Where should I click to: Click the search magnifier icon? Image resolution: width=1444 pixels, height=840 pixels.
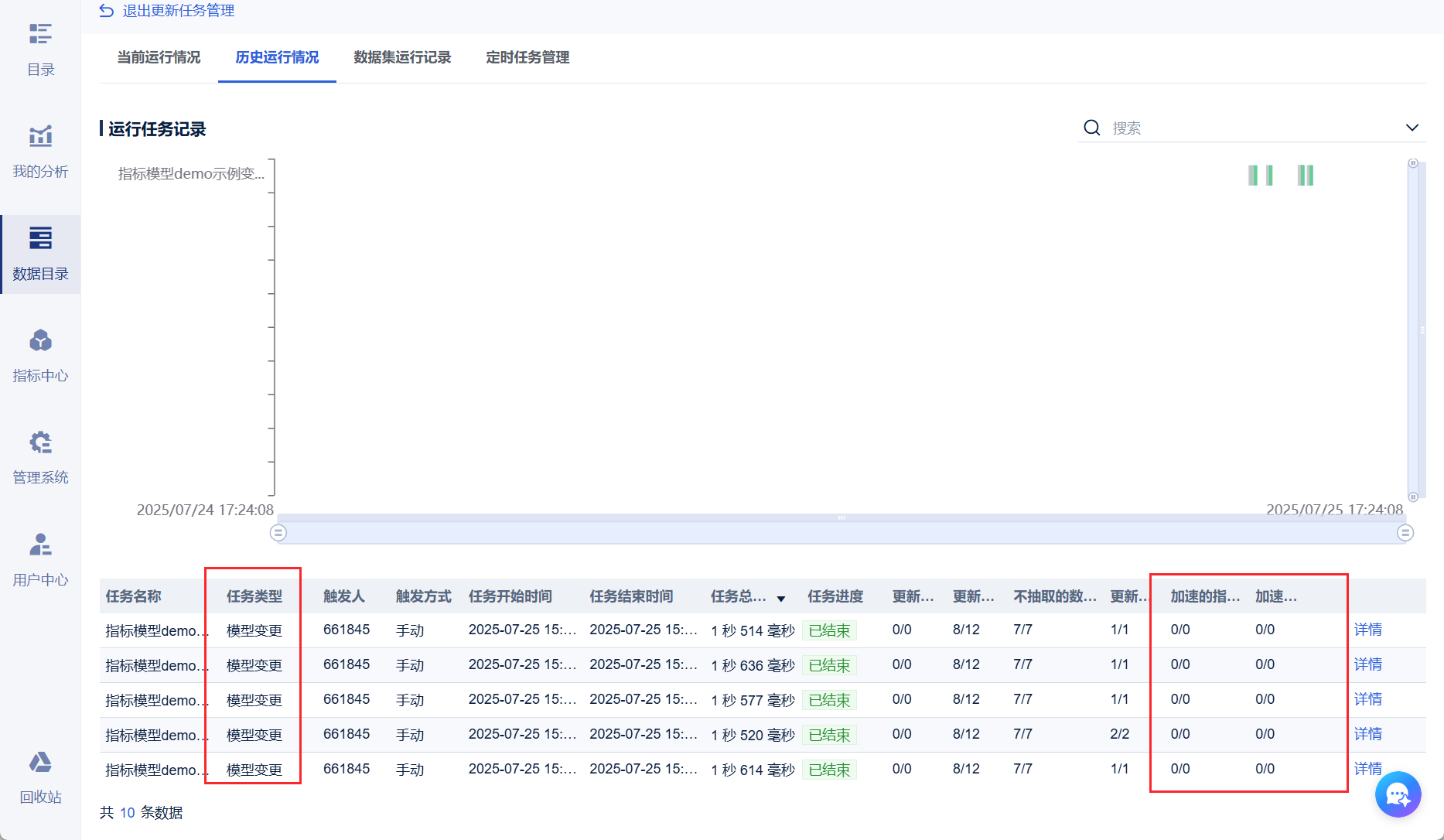1092,128
